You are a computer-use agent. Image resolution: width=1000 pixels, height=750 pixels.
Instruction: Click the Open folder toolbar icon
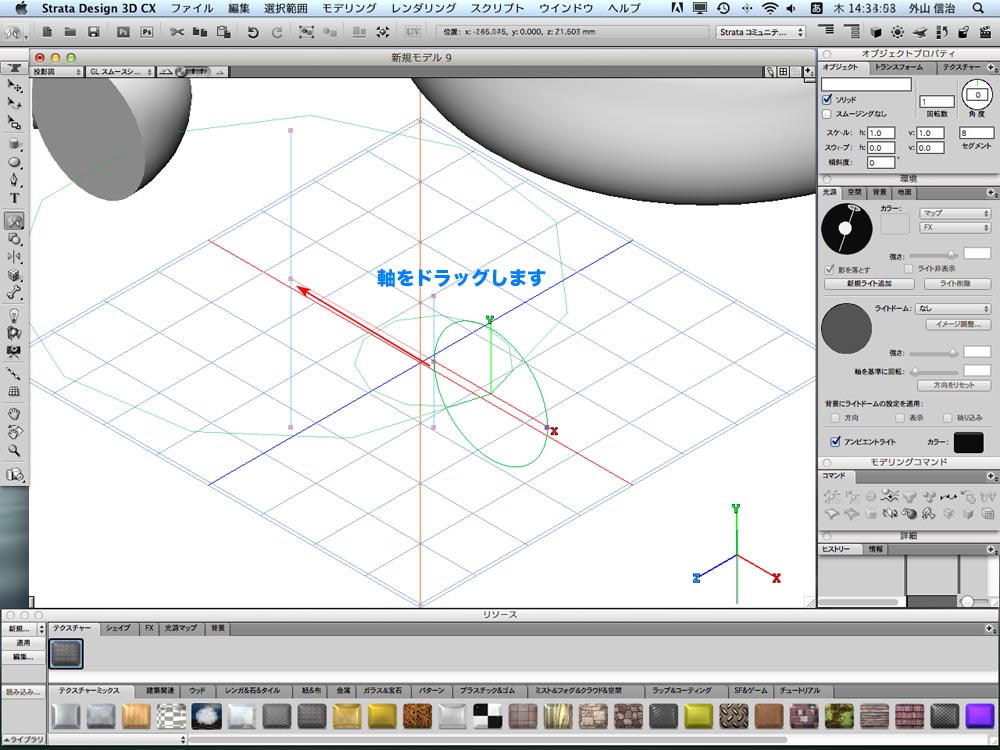click(70, 32)
